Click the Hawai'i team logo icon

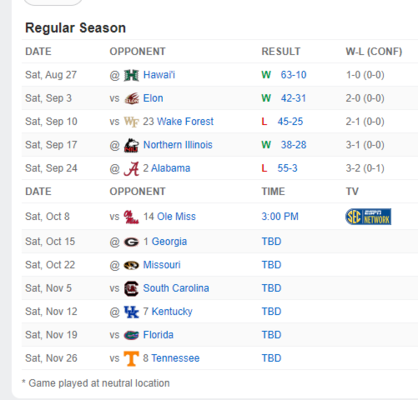point(131,75)
